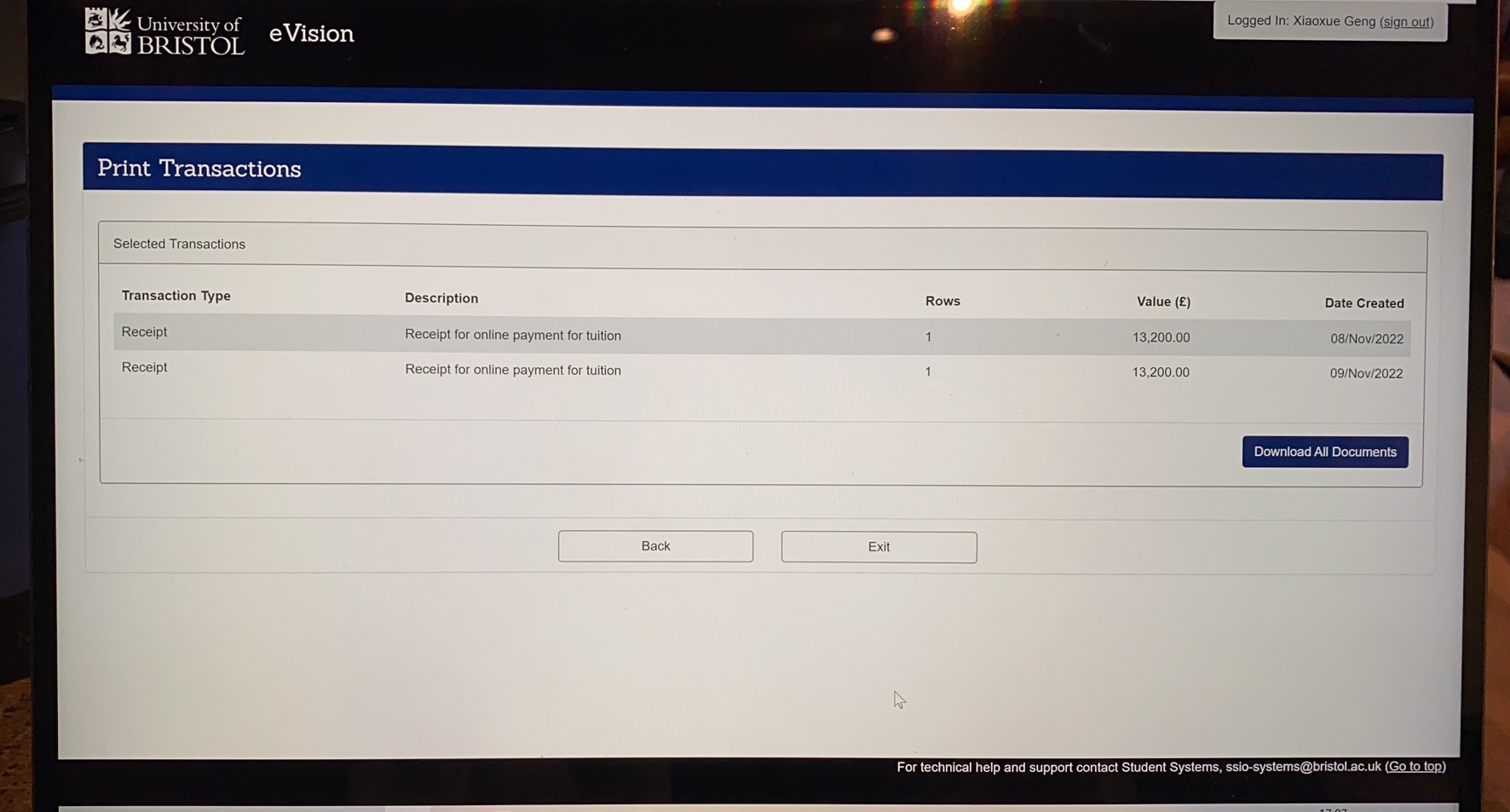
Task: Go back using the Back button
Action: tap(655, 546)
